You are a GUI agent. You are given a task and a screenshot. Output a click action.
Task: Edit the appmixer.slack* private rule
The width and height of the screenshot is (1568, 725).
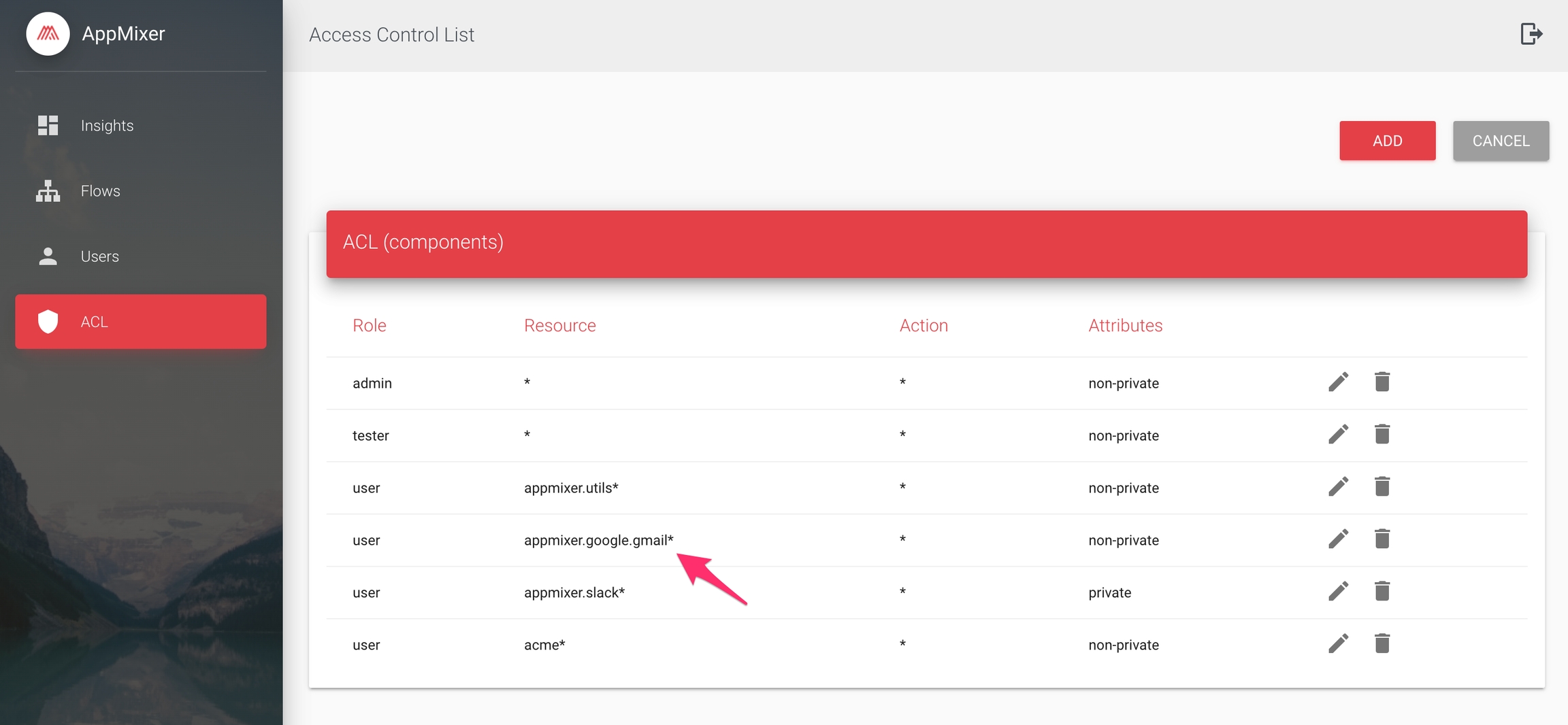[x=1338, y=592]
